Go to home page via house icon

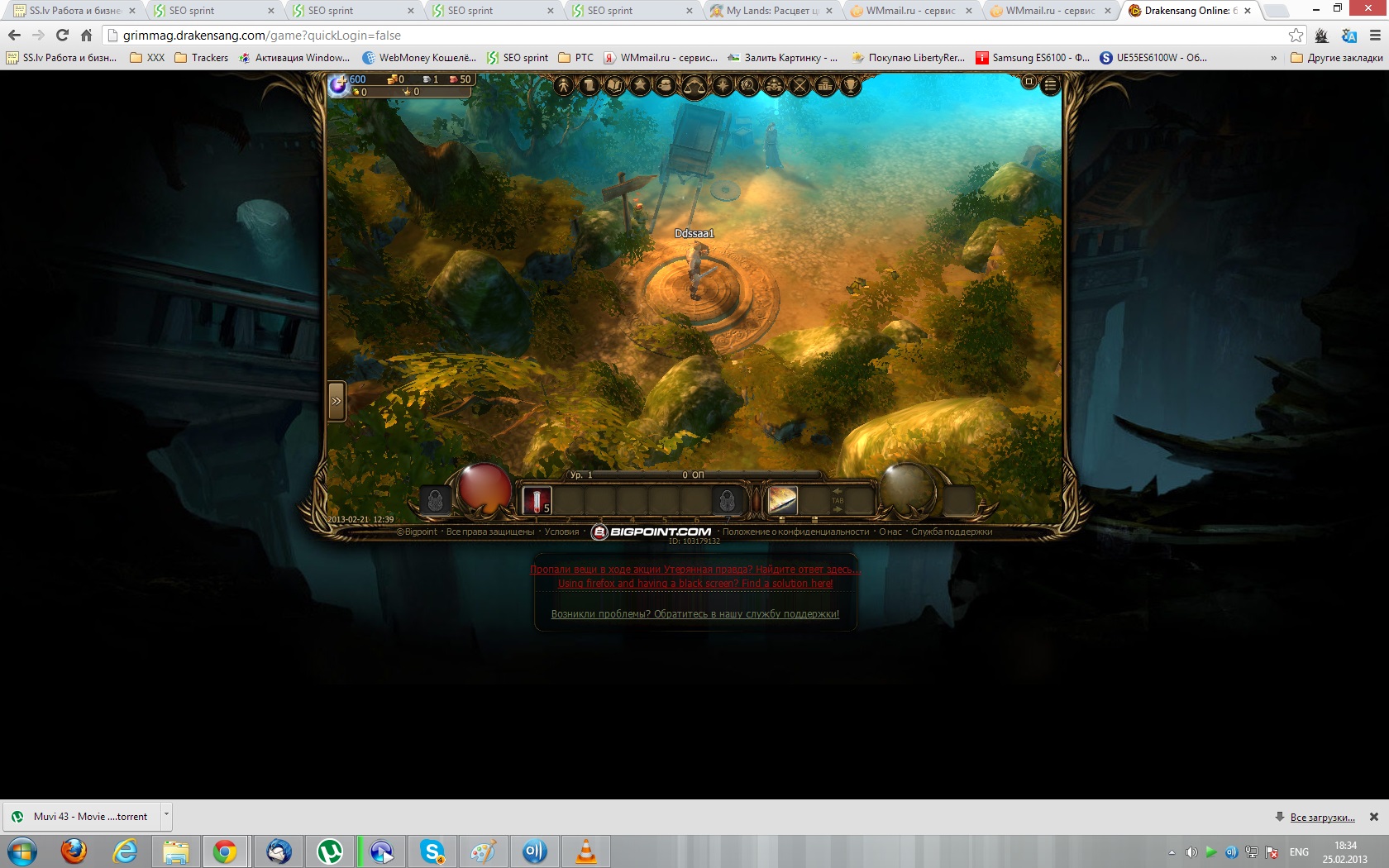[x=86, y=36]
